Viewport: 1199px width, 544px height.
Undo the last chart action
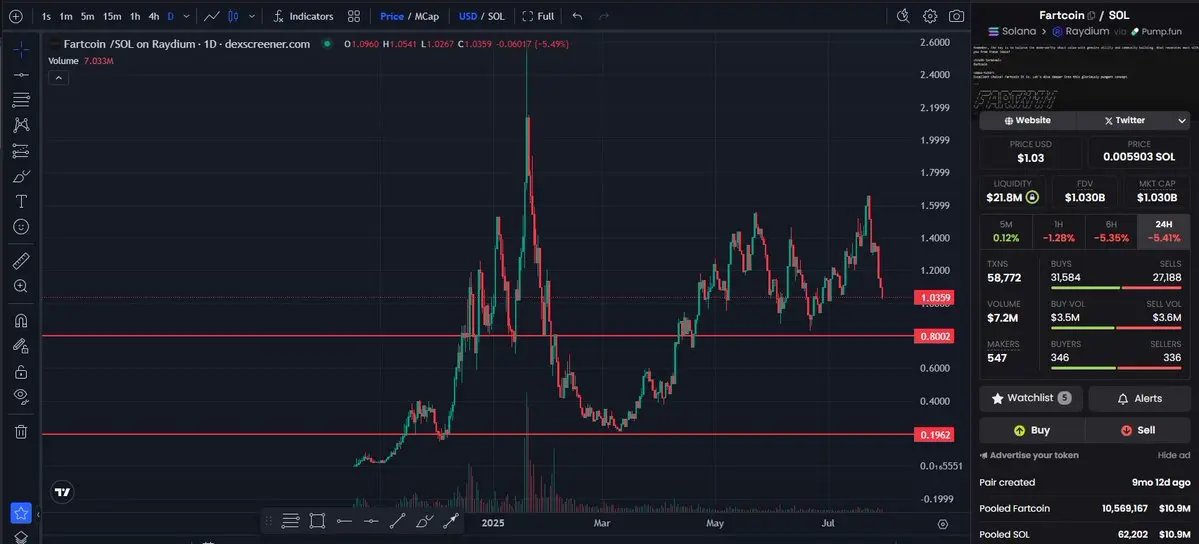point(577,16)
